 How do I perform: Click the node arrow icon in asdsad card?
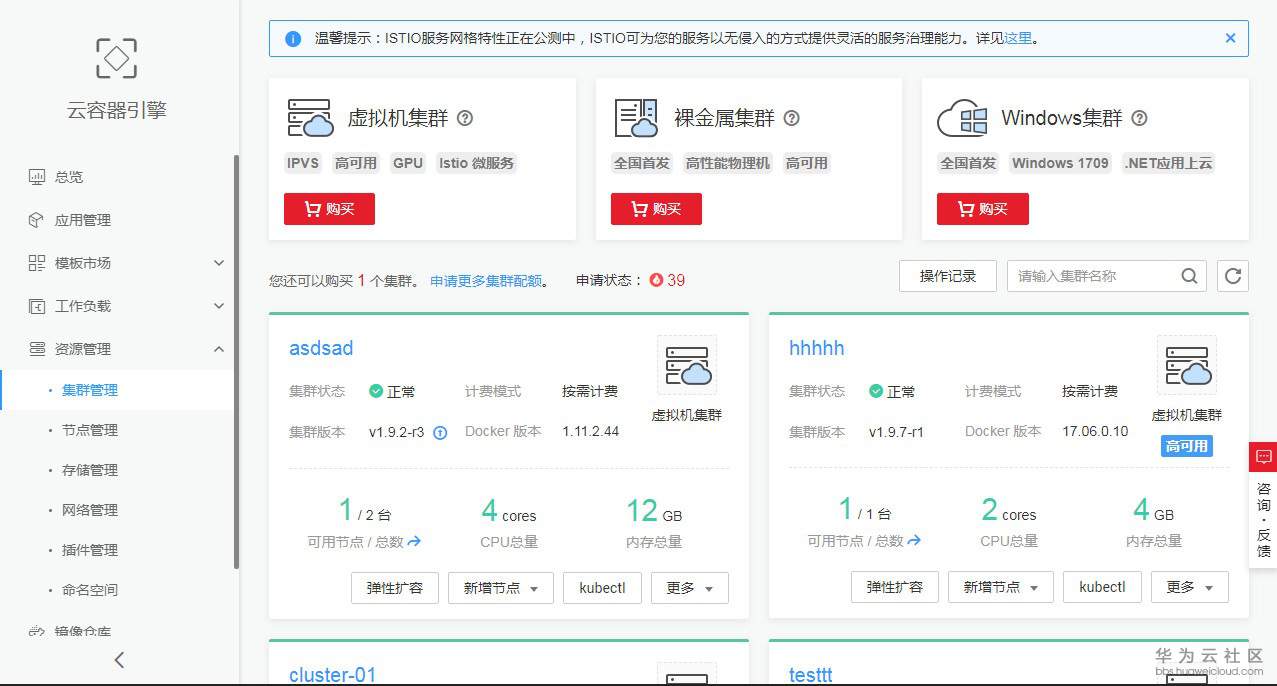(414, 541)
